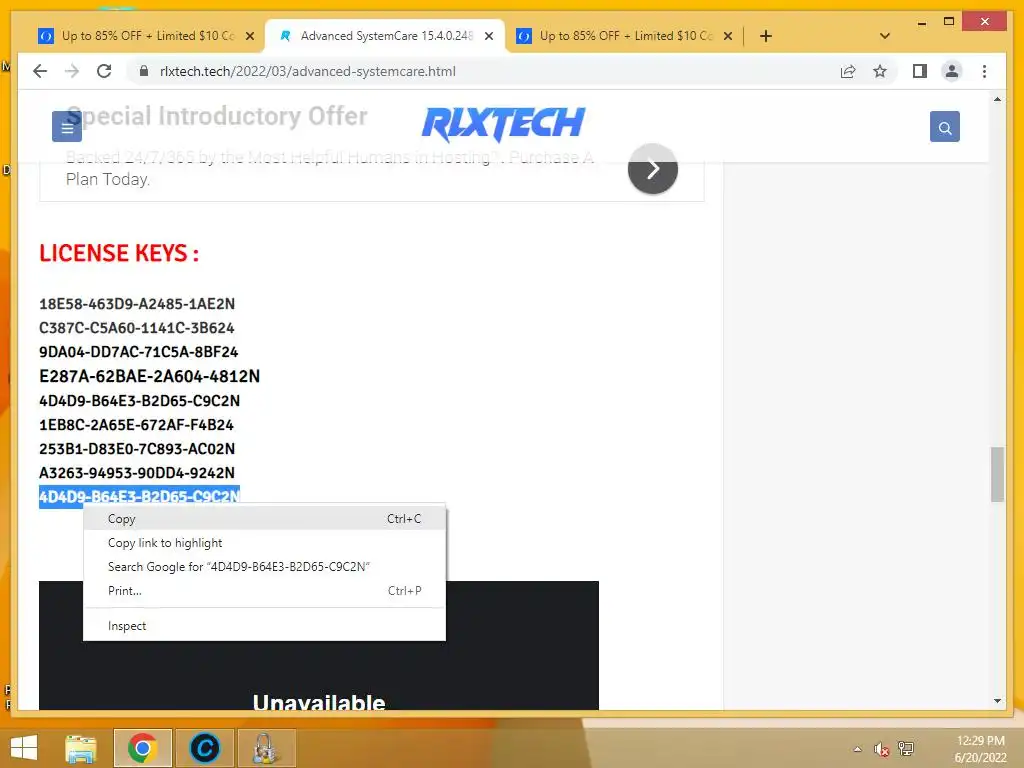1024x768 pixels.
Task: Expand the tab search dropdown arrow
Action: click(x=884, y=36)
